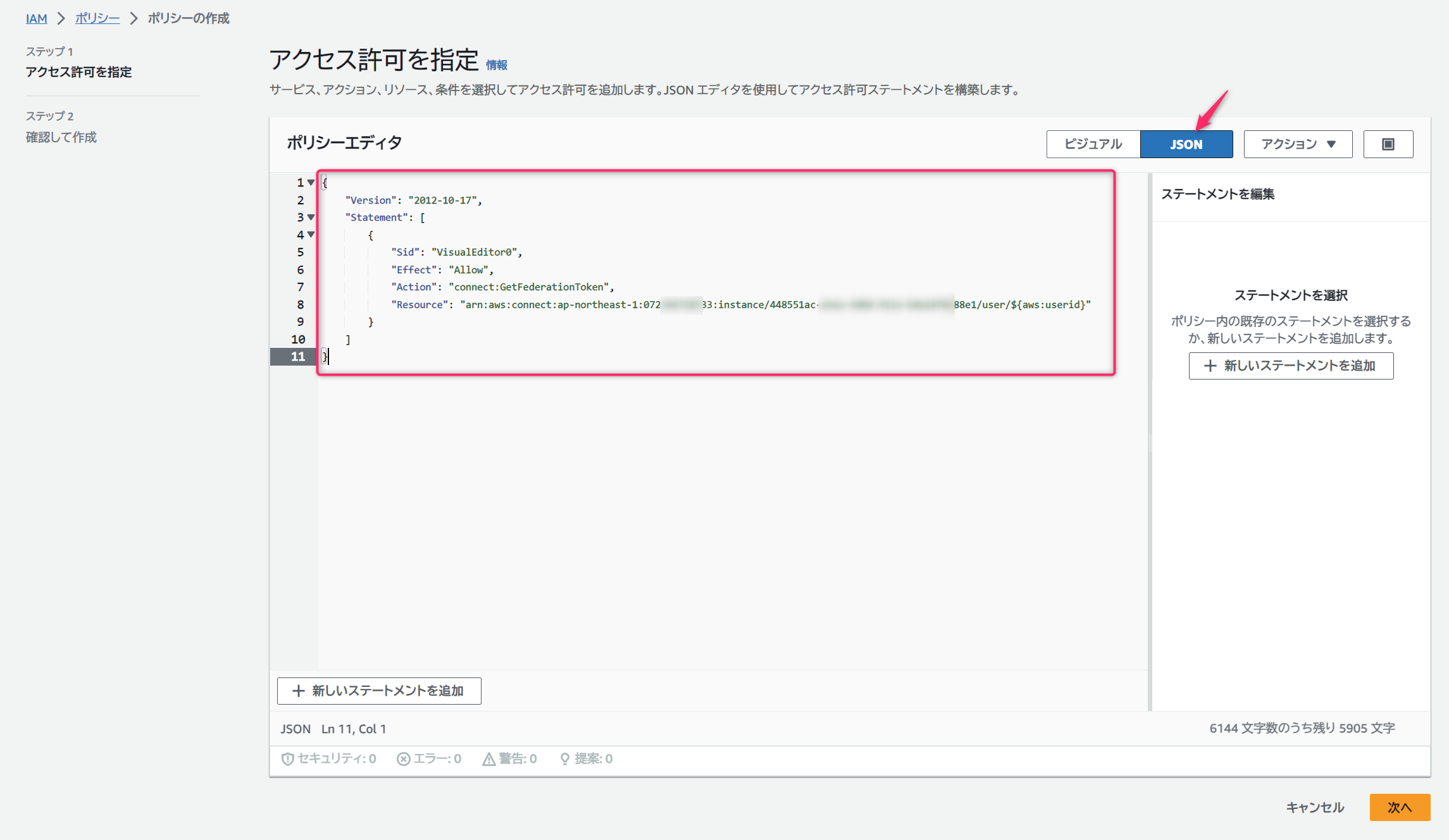Click the "Effect": "Allow" line
The height and width of the screenshot is (840, 1449).
[x=442, y=269]
